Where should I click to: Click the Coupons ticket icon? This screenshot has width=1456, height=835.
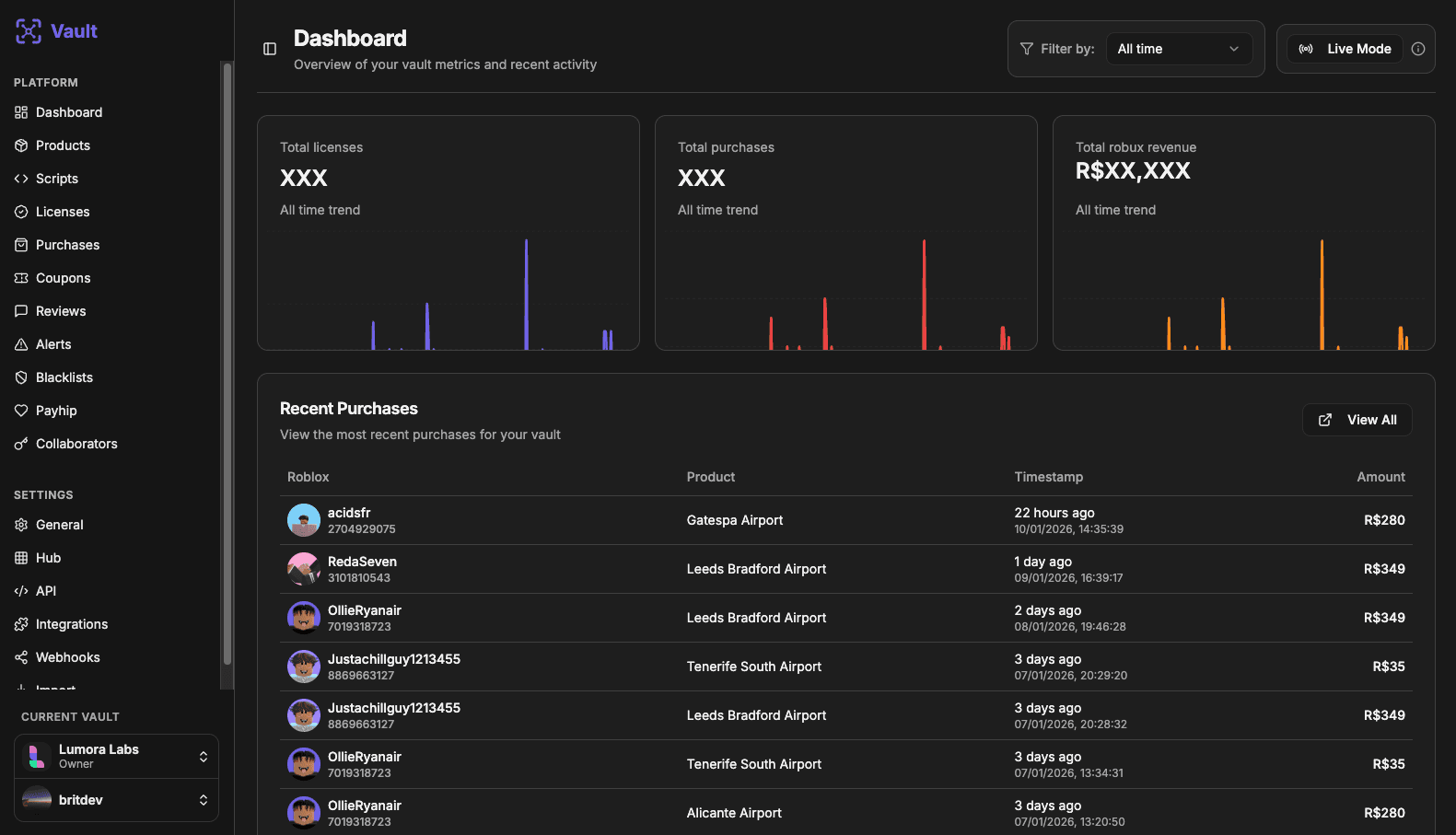[x=21, y=278]
